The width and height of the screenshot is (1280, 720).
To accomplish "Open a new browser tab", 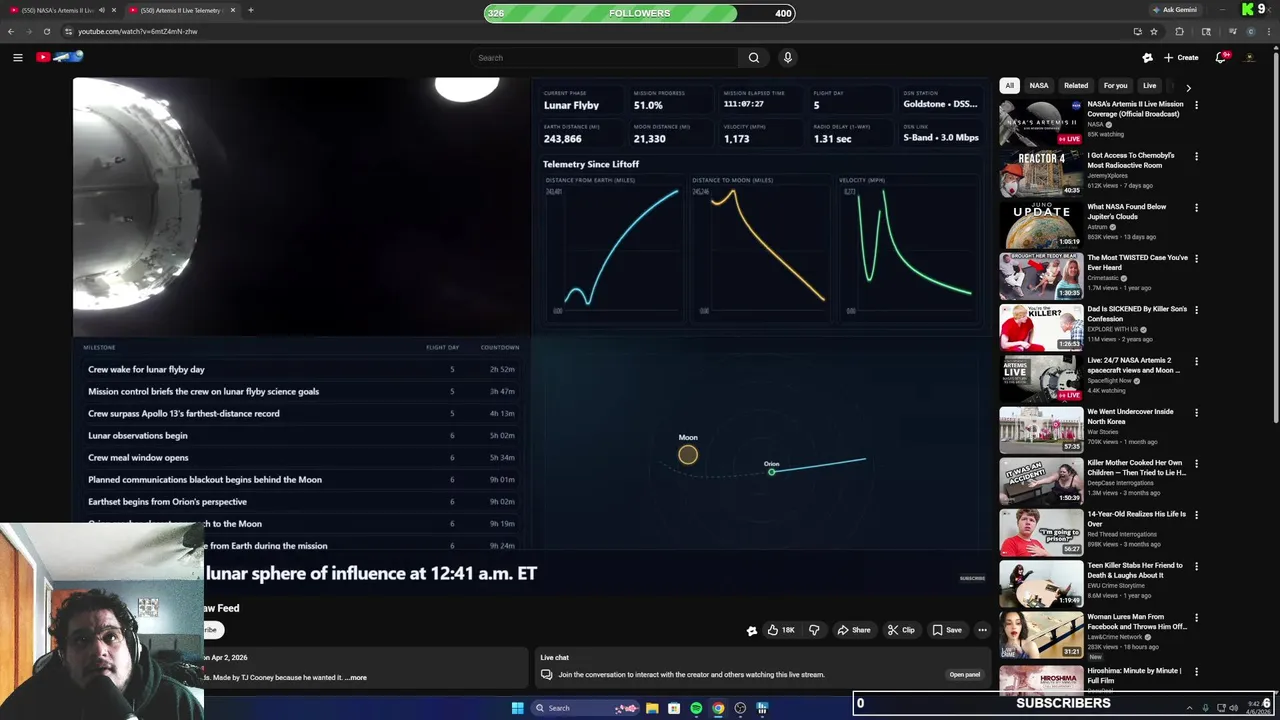I will (x=251, y=10).
